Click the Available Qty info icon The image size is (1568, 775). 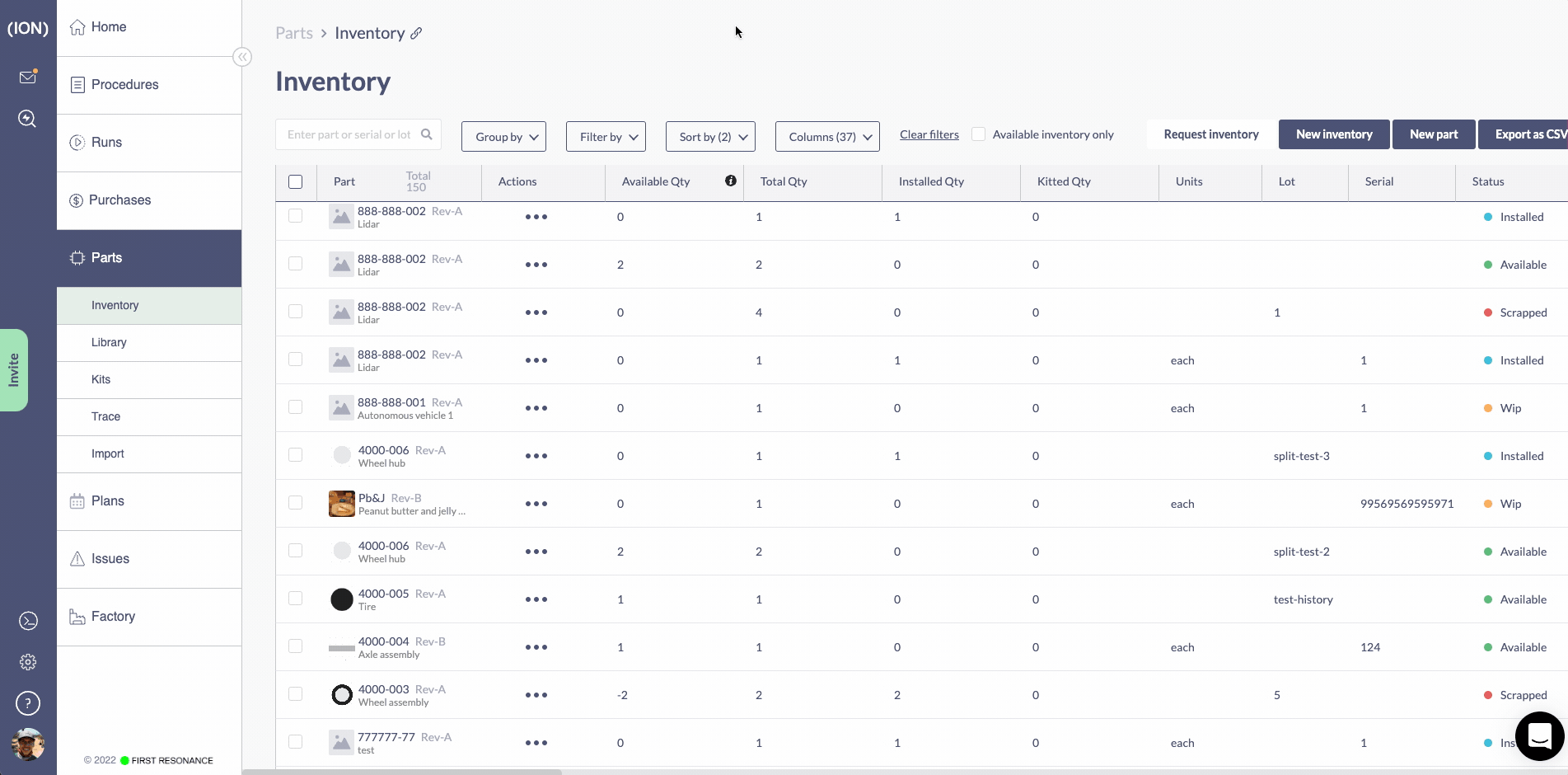coord(730,181)
